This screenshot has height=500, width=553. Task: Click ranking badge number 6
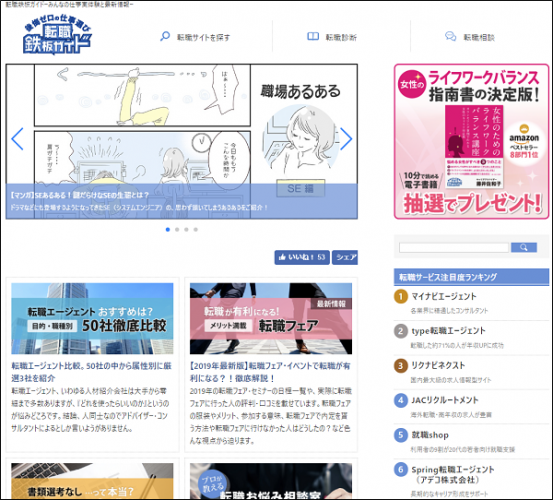[x=400, y=470]
